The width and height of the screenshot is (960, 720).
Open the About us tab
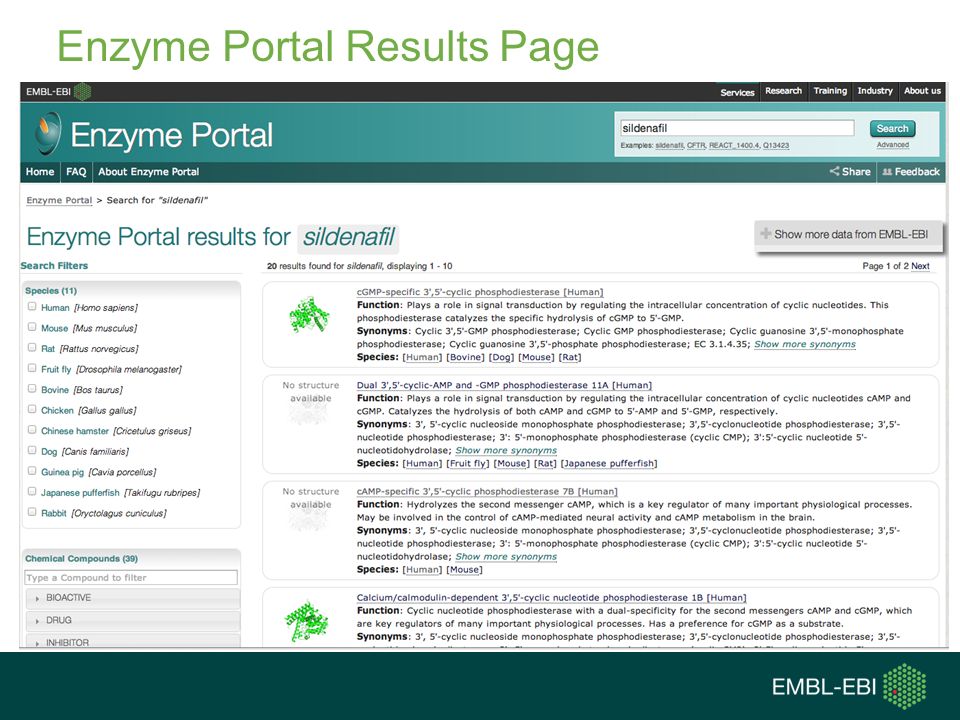(x=922, y=91)
